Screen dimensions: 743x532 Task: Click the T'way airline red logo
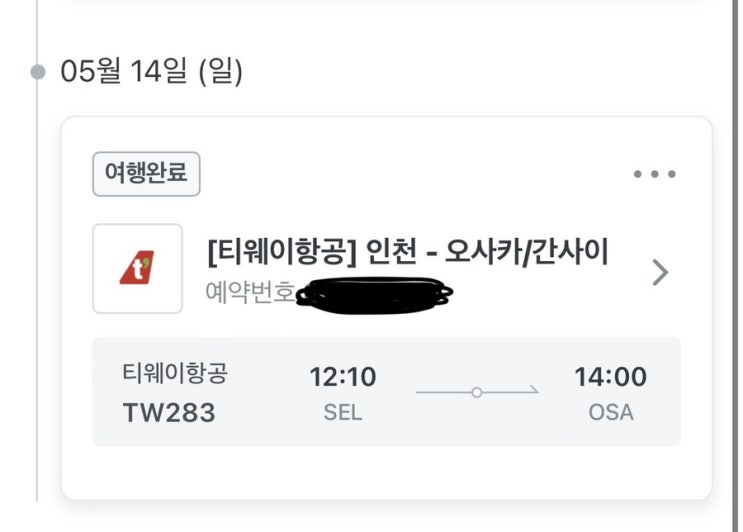pos(137,269)
